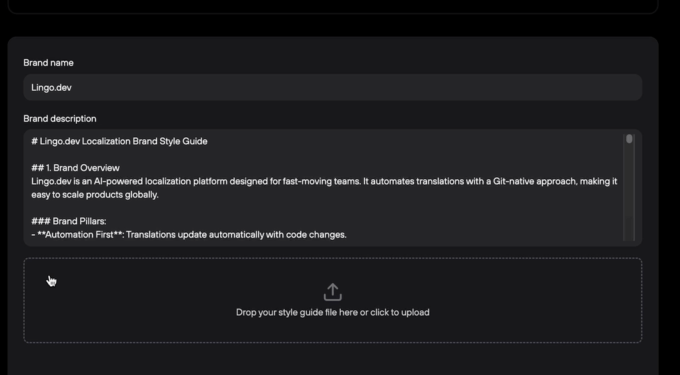680x375 pixels.
Task: Click the 'Brand name' label
Action: coord(48,63)
